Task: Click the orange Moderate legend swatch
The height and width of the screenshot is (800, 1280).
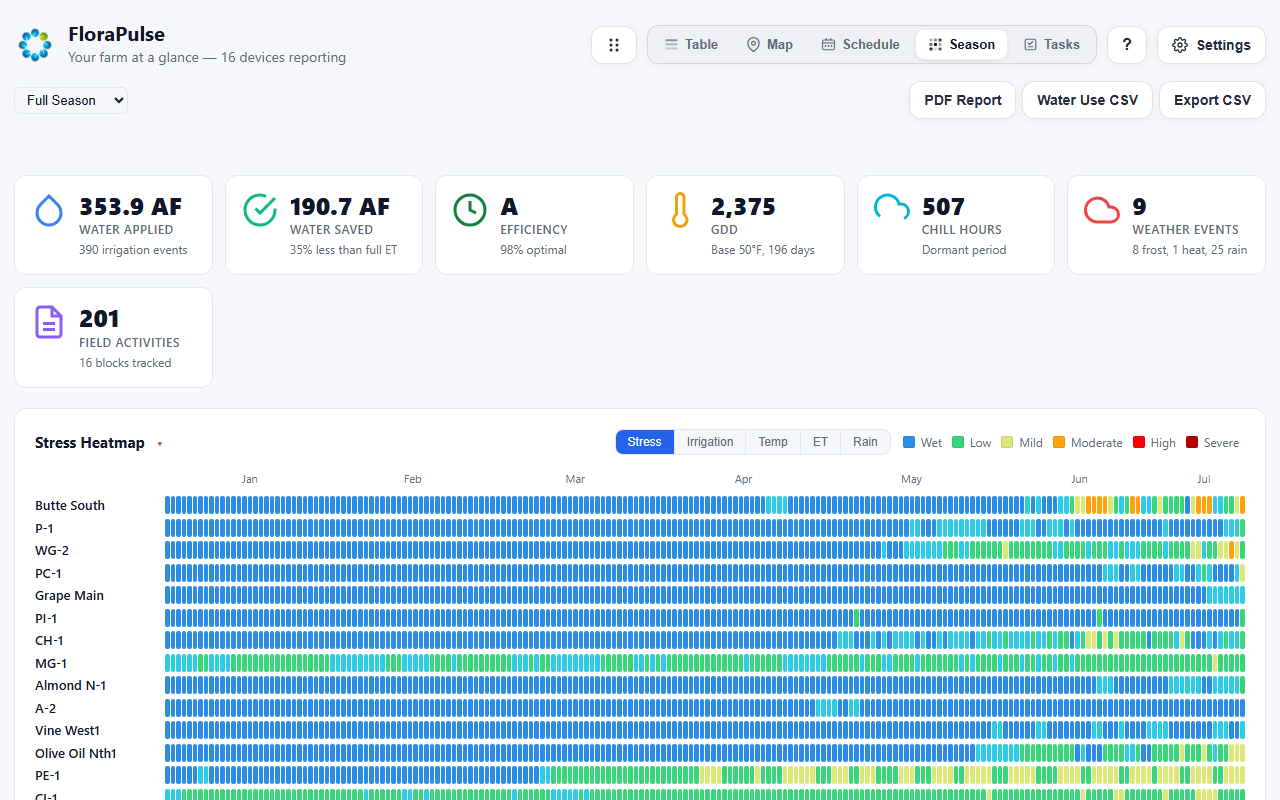Action: pyautogui.click(x=1059, y=443)
